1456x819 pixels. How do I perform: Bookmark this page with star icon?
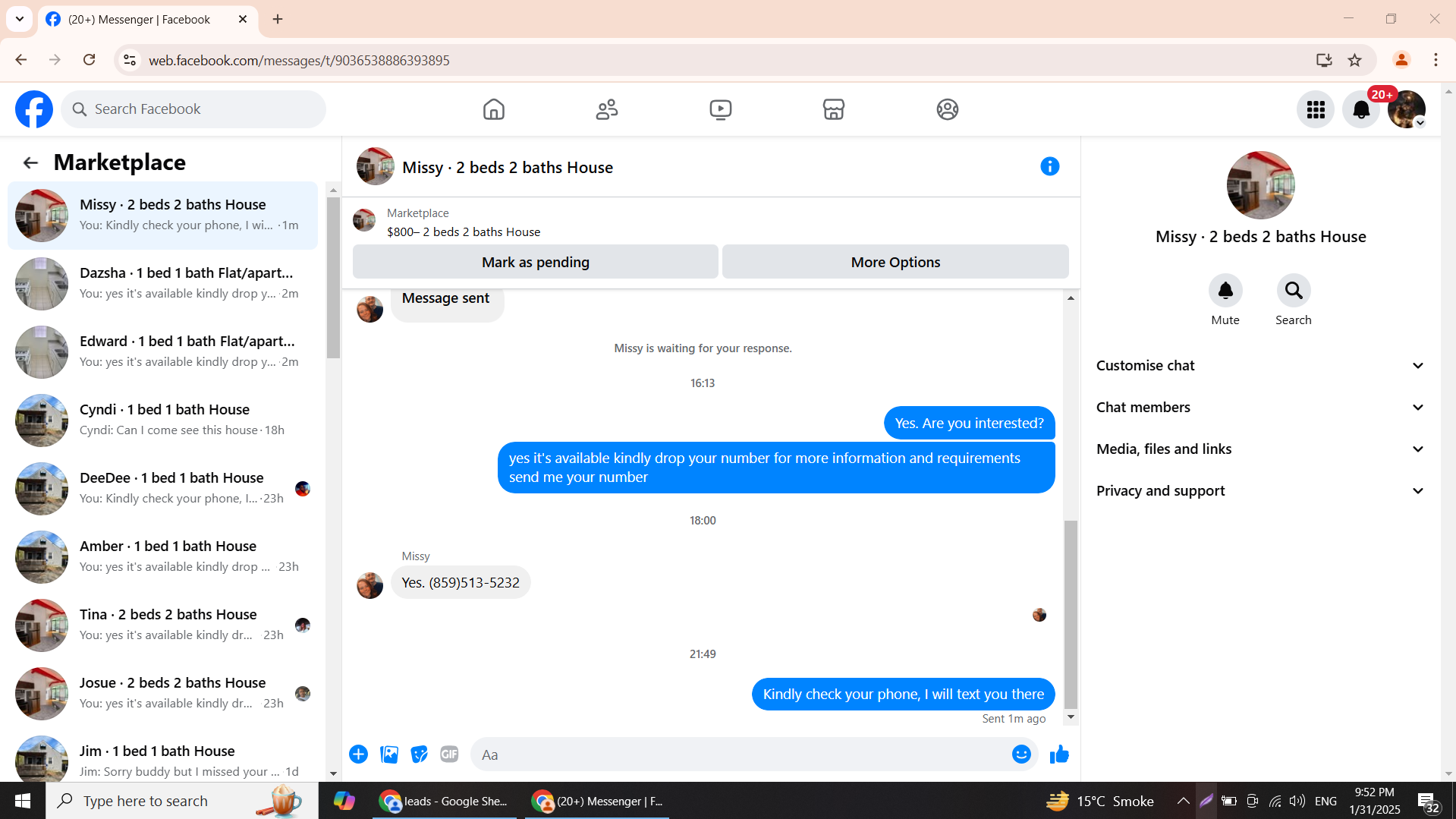tap(1354, 60)
